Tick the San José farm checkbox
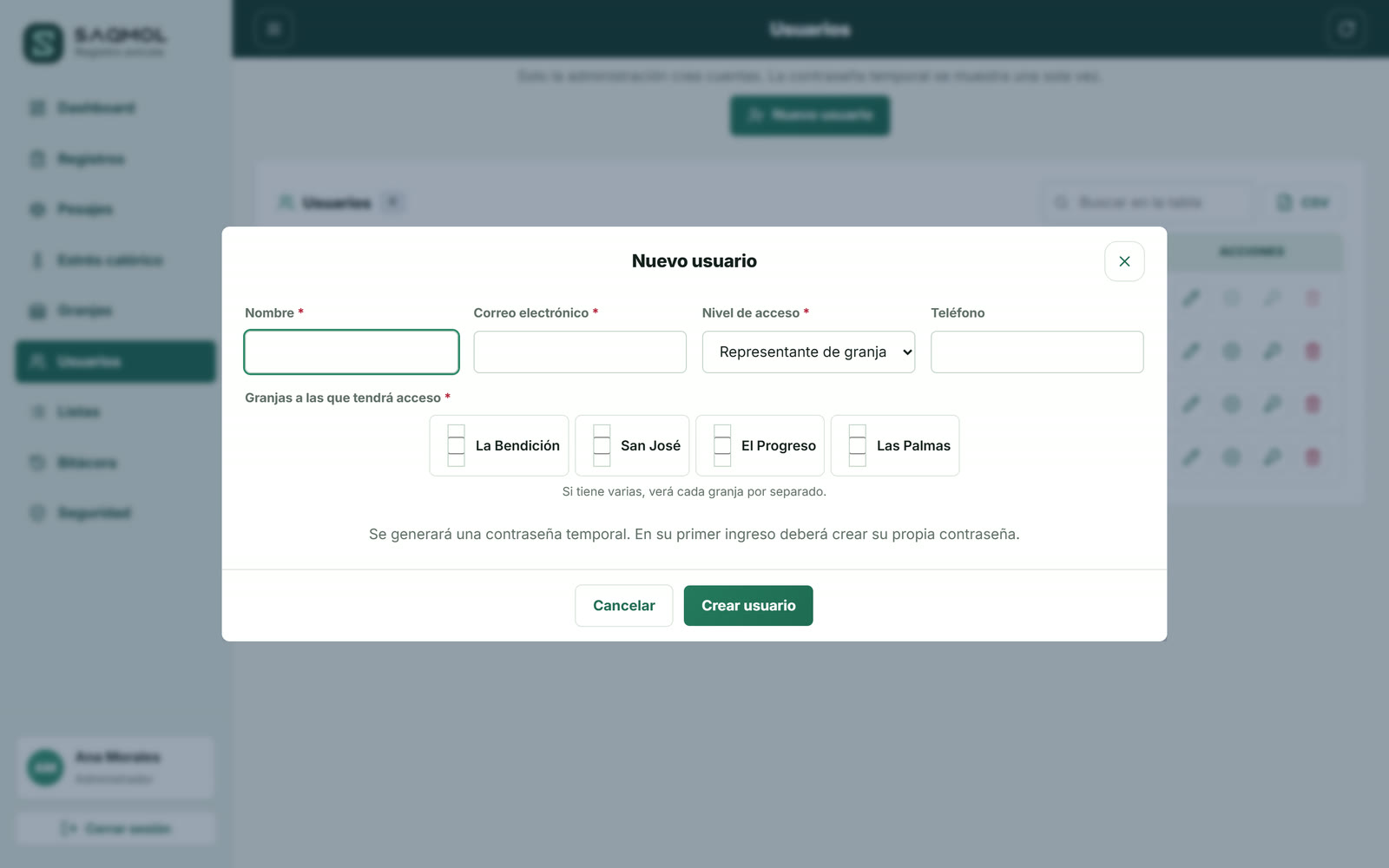 [602, 445]
